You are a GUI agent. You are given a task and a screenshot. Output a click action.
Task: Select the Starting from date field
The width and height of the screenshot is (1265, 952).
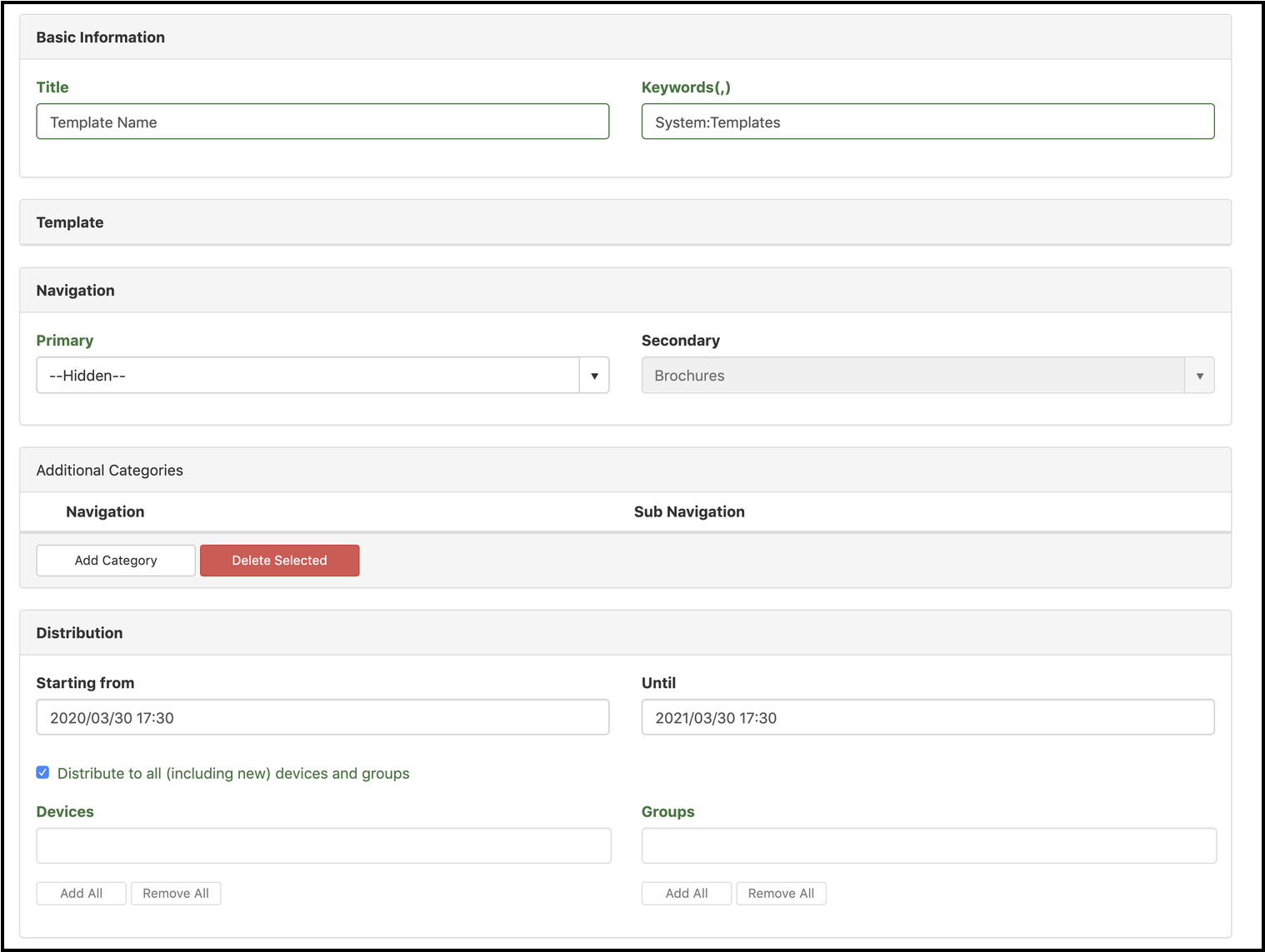pyautogui.click(x=322, y=716)
